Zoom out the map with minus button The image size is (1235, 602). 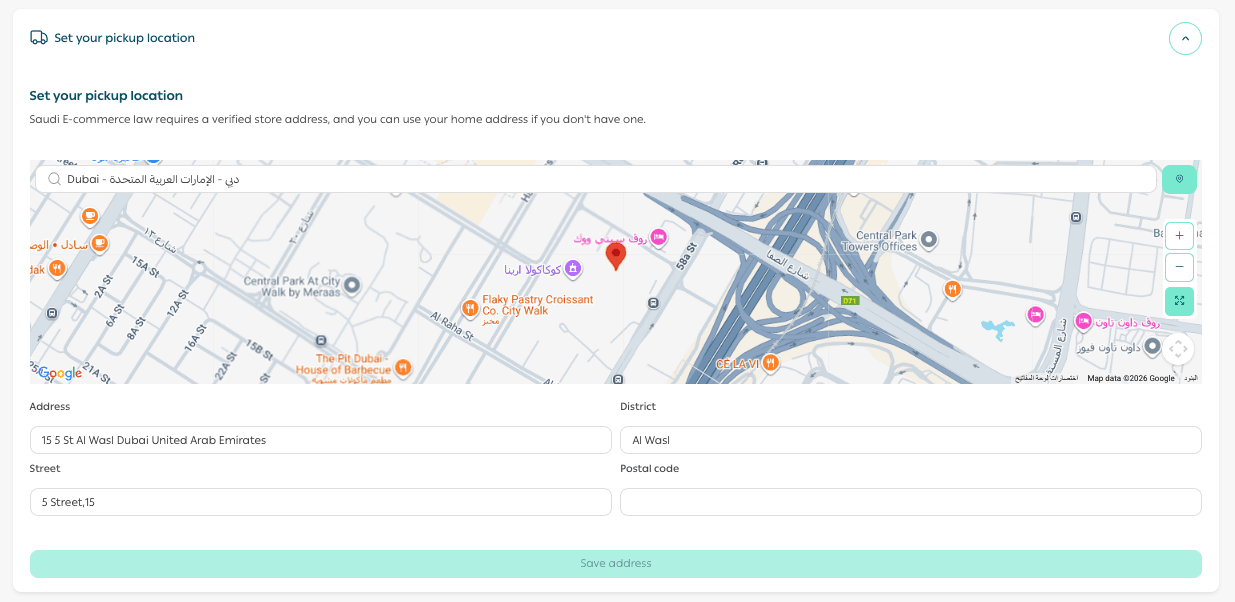(x=1179, y=267)
